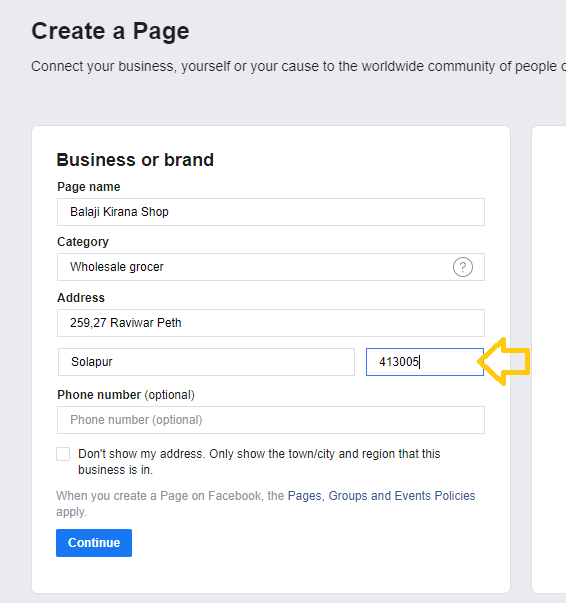
Task: Focus the empty Phone number (optional) field
Action: 271,420
